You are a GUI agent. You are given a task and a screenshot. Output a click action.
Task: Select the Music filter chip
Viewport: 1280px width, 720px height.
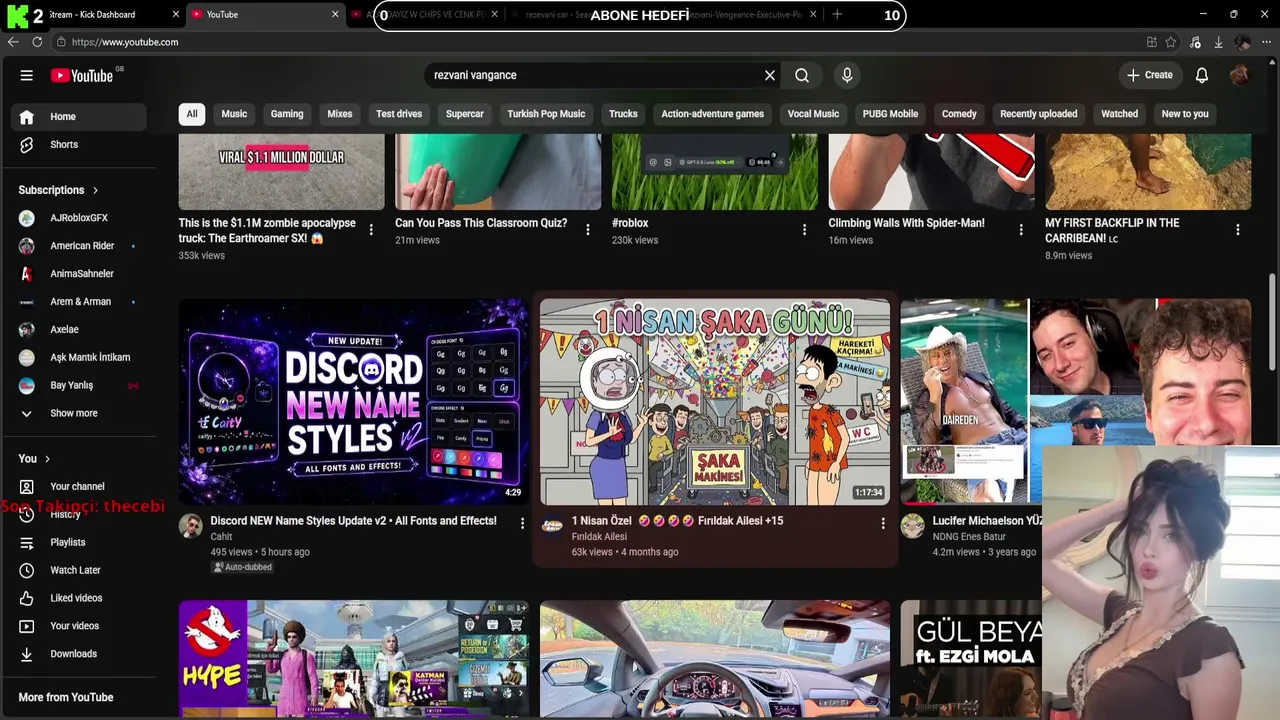pos(234,114)
